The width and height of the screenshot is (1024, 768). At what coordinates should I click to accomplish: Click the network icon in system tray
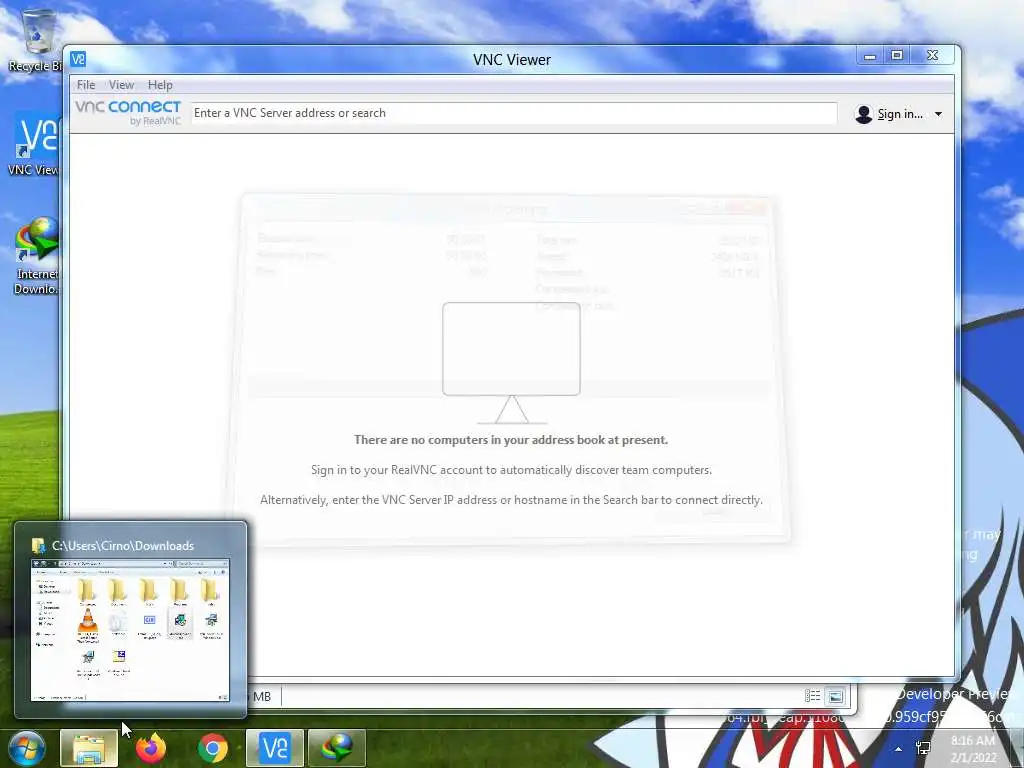[x=923, y=748]
